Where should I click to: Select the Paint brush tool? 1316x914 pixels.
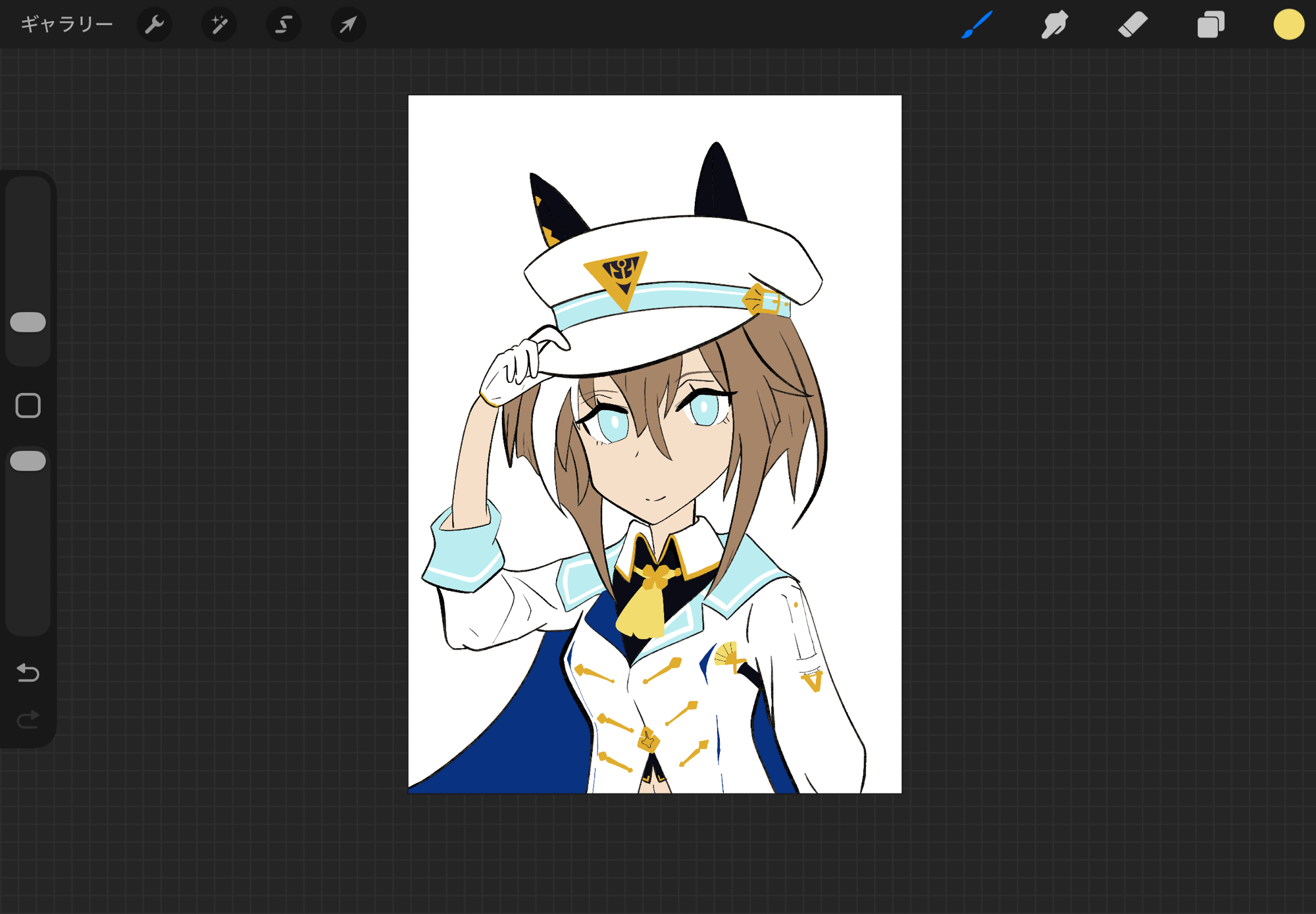coord(976,24)
